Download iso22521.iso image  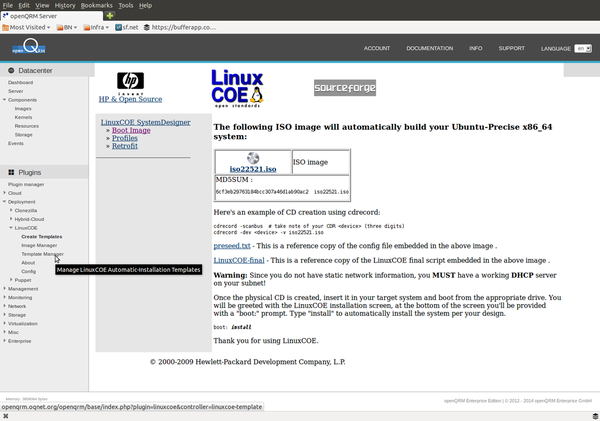[x=253, y=169]
